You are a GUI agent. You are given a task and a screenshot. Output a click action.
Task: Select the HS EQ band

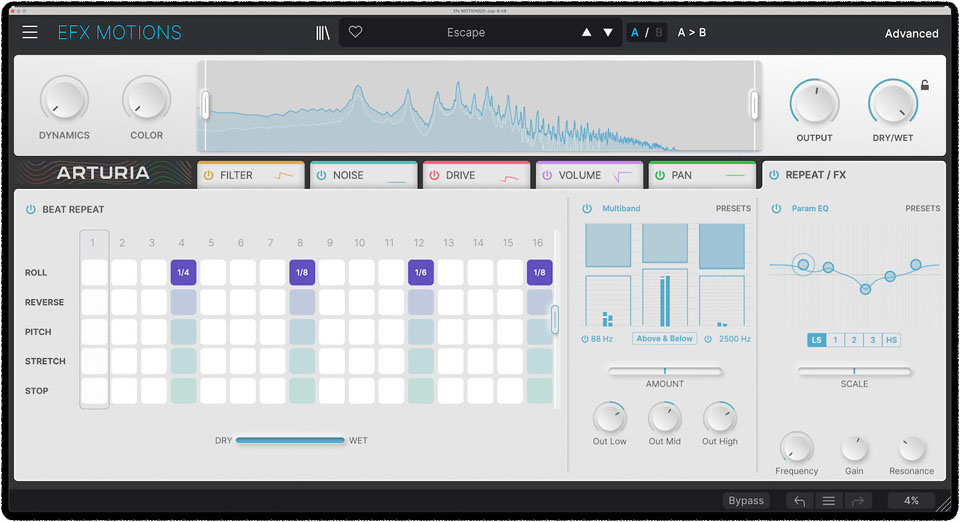pos(891,340)
